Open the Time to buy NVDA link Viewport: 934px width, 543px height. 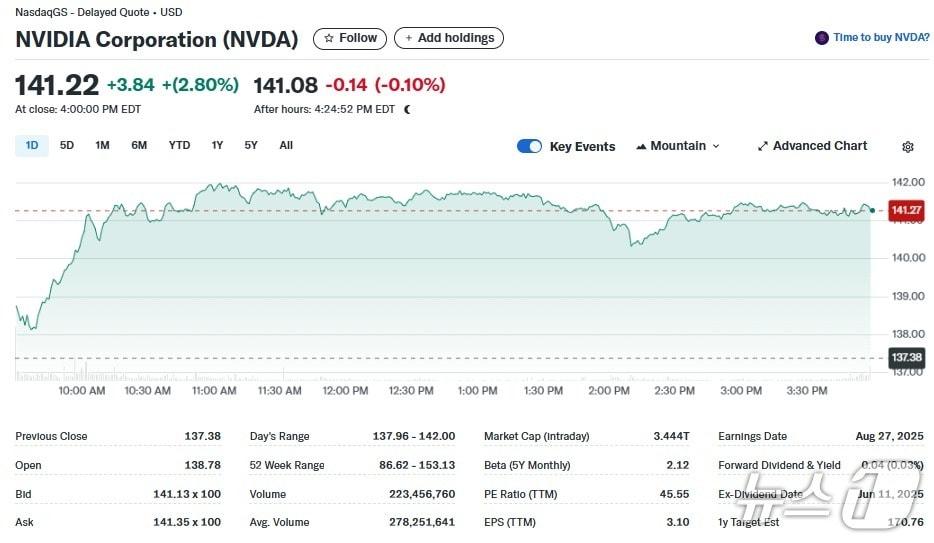click(x=881, y=38)
